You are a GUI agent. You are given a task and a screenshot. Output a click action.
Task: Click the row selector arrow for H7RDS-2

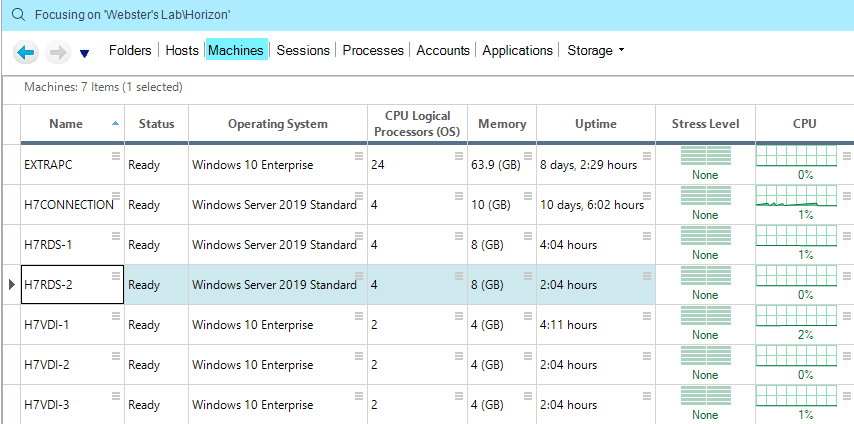tap(11, 285)
